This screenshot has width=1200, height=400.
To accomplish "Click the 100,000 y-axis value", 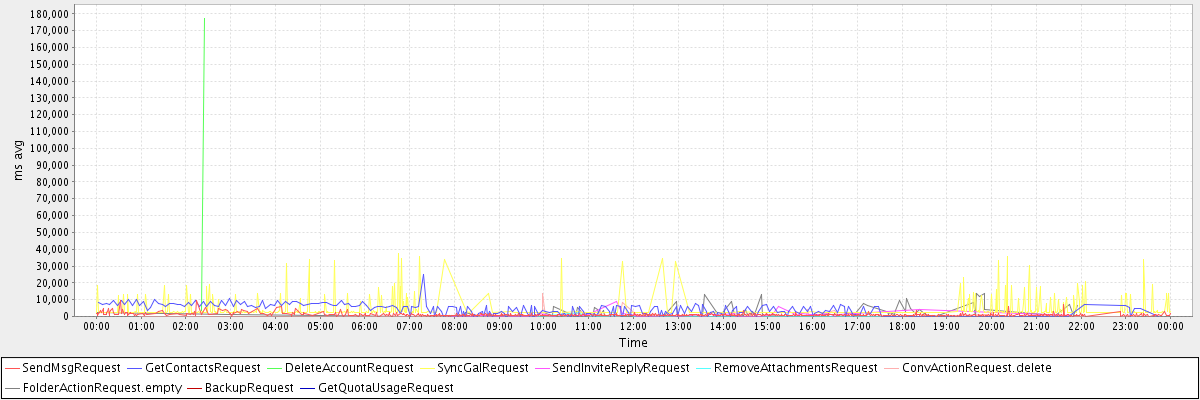I will [x=49, y=148].
